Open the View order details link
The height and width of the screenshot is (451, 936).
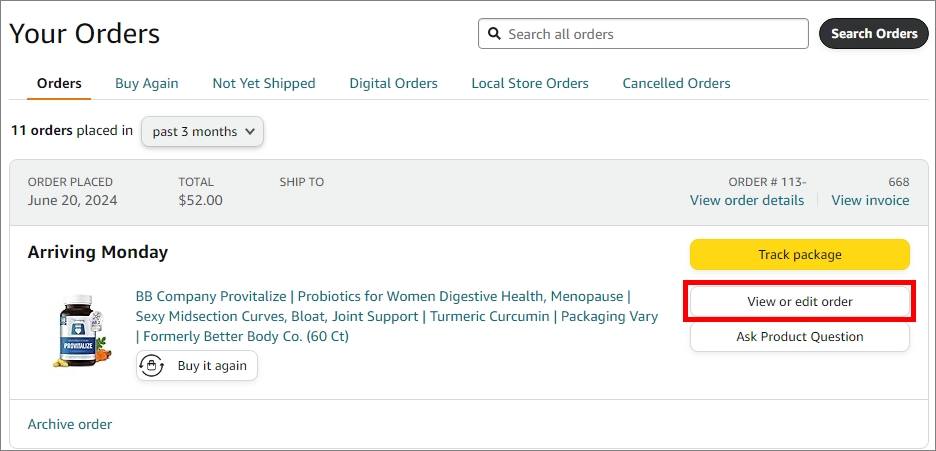tap(747, 200)
